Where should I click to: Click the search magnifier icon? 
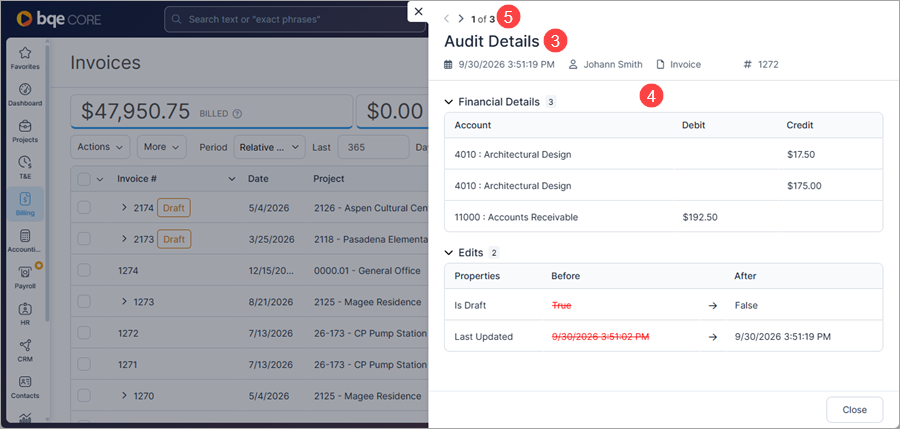coord(177,20)
